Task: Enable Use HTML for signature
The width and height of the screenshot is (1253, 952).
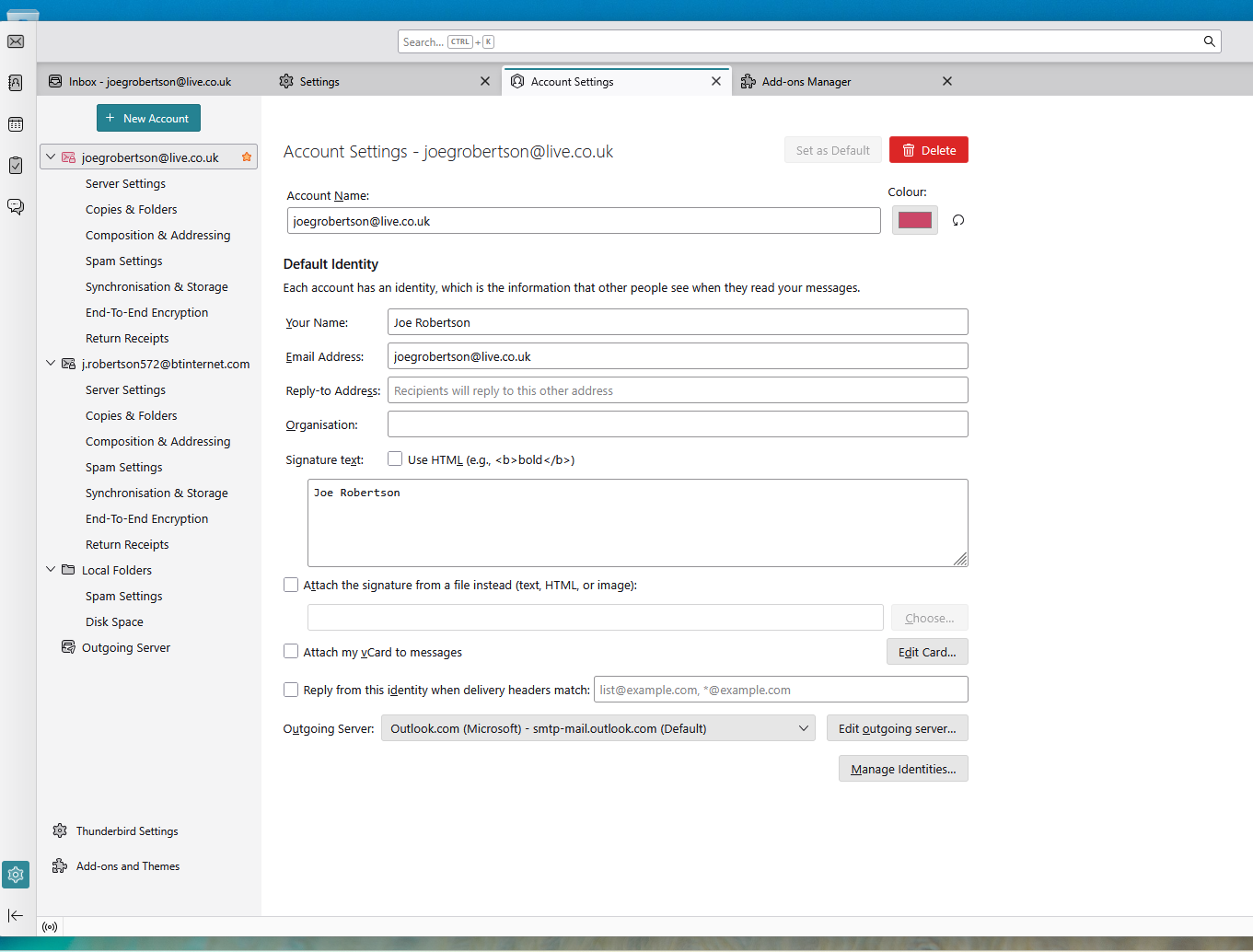Action: coord(395,459)
